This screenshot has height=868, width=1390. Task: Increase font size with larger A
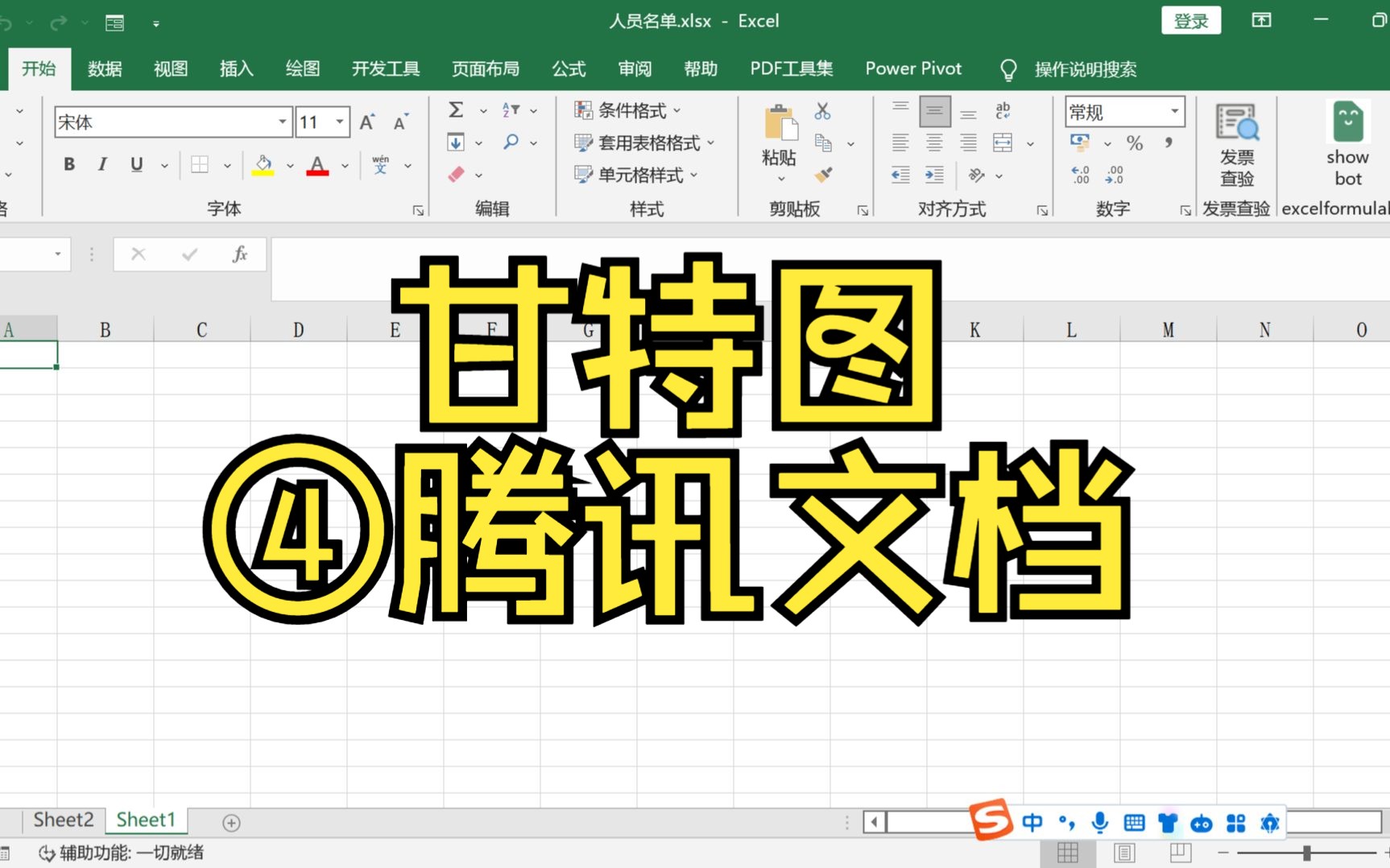(x=367, y=122)
